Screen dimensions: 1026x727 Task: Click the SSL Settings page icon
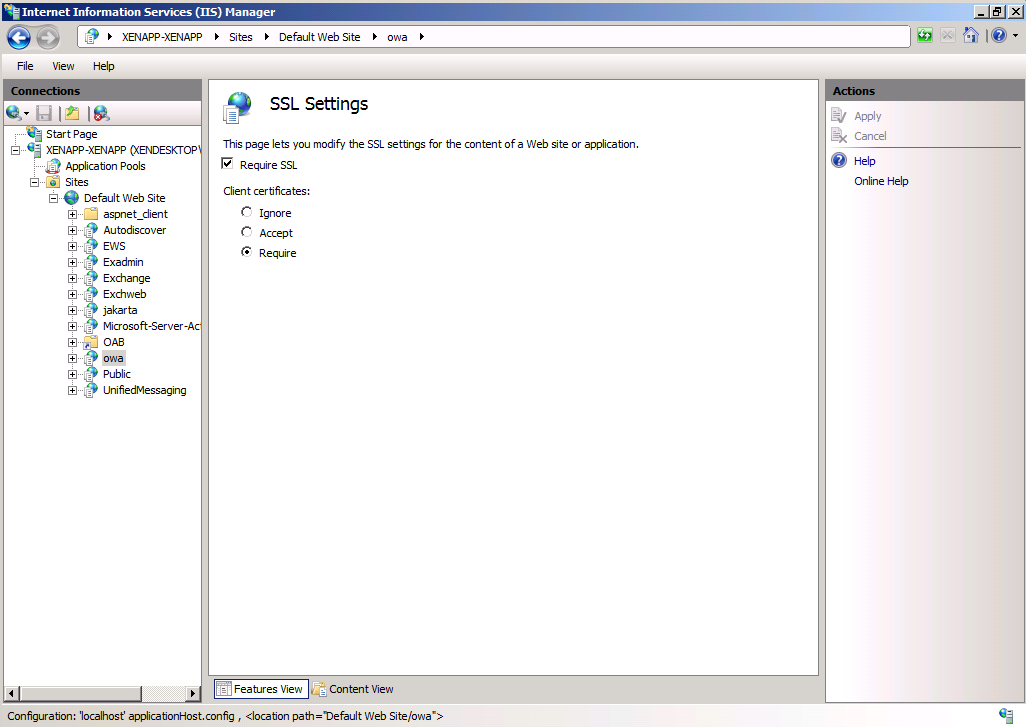point(237,107)
